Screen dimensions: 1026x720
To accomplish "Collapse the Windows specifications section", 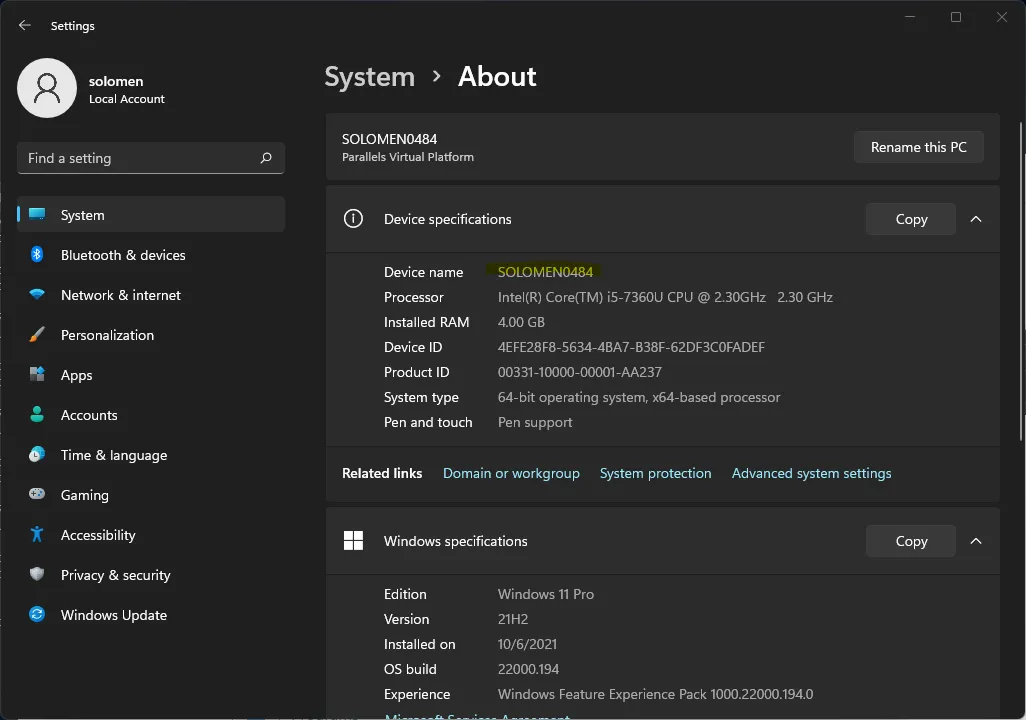I will pos(976,541).
